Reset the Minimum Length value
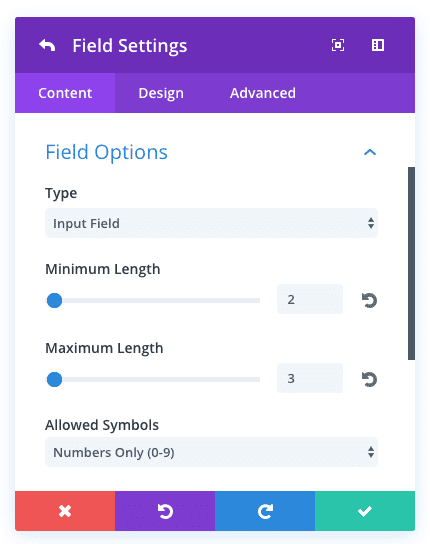 click(x=369, y=300)
